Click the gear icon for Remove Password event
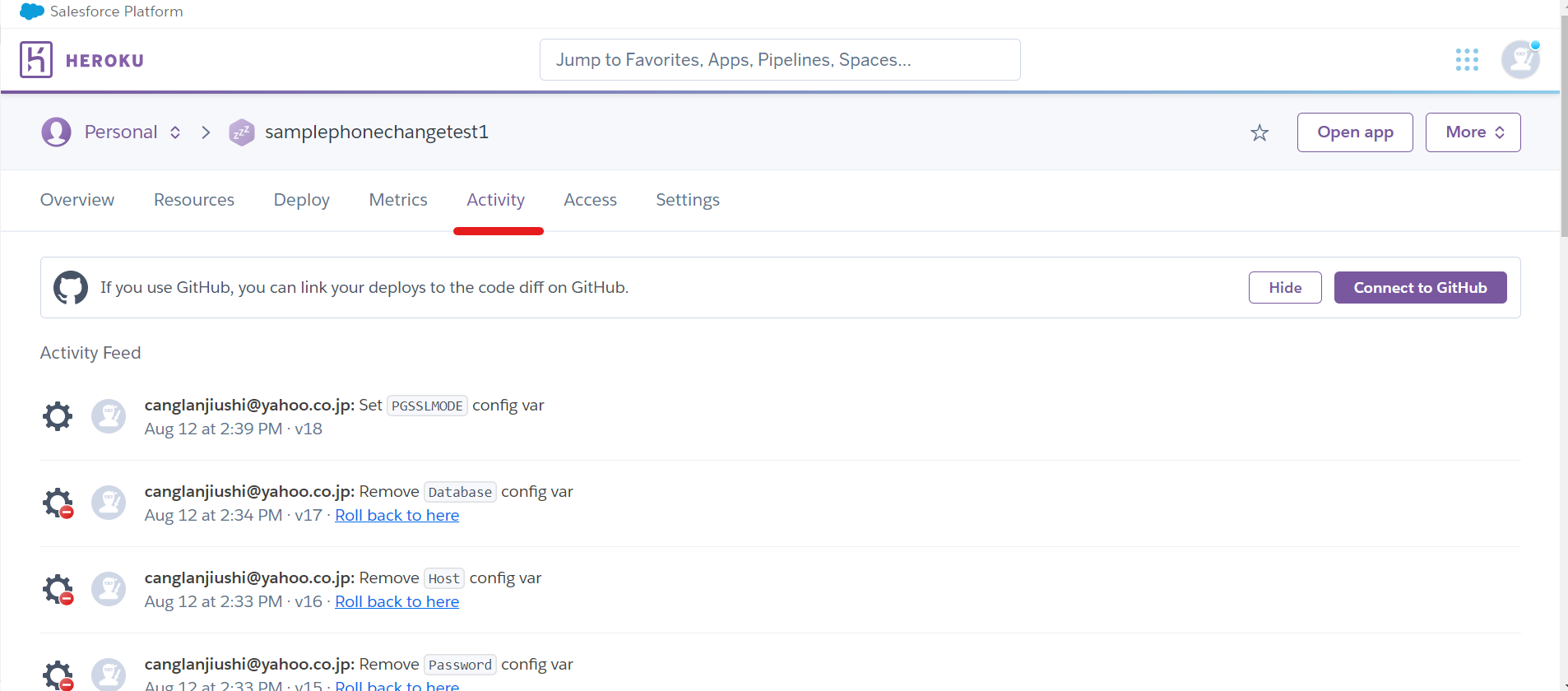The height and width of the screenshot is (691, 1568). coord(58,675)
